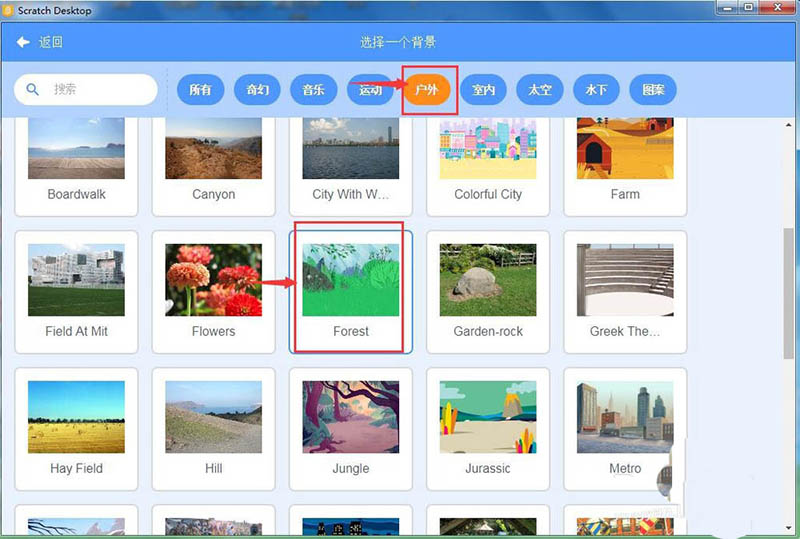Select the 图案 category filter
The width and height of the screenshot is (800, 539).
click(x=653, y=89)
